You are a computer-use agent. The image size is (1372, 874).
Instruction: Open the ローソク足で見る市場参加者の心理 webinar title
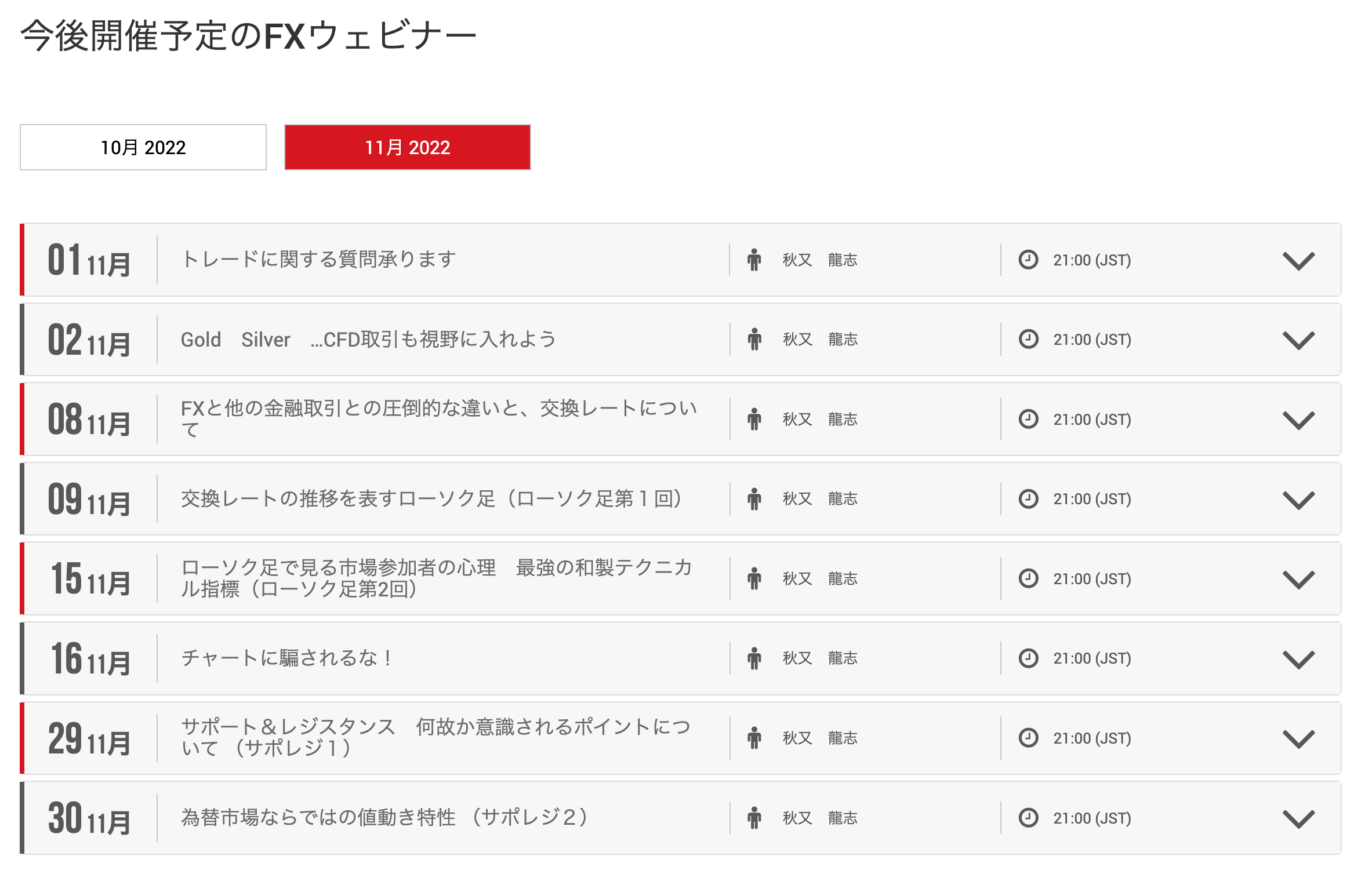point(437,578)
